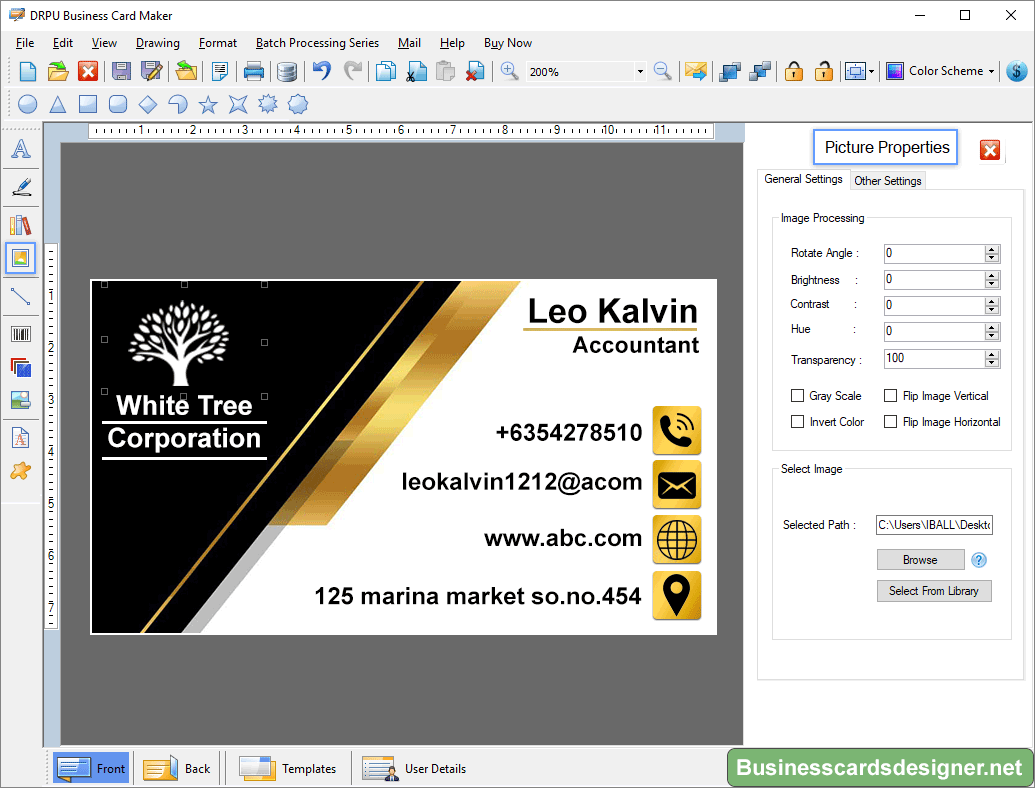1035x788 pixels.
Task: Decrease Hue with down arrow
Action: click(x=991, y=335)
